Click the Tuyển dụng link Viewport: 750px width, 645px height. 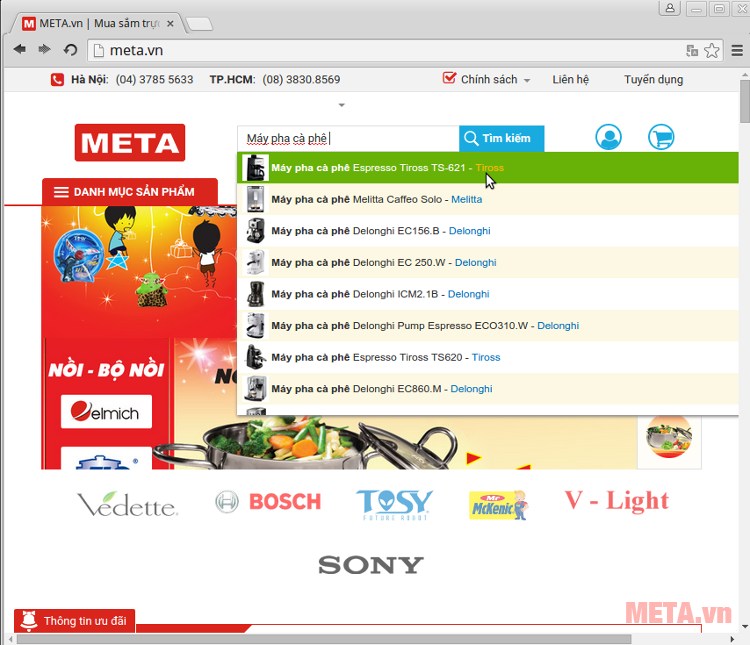coord(653,79)
